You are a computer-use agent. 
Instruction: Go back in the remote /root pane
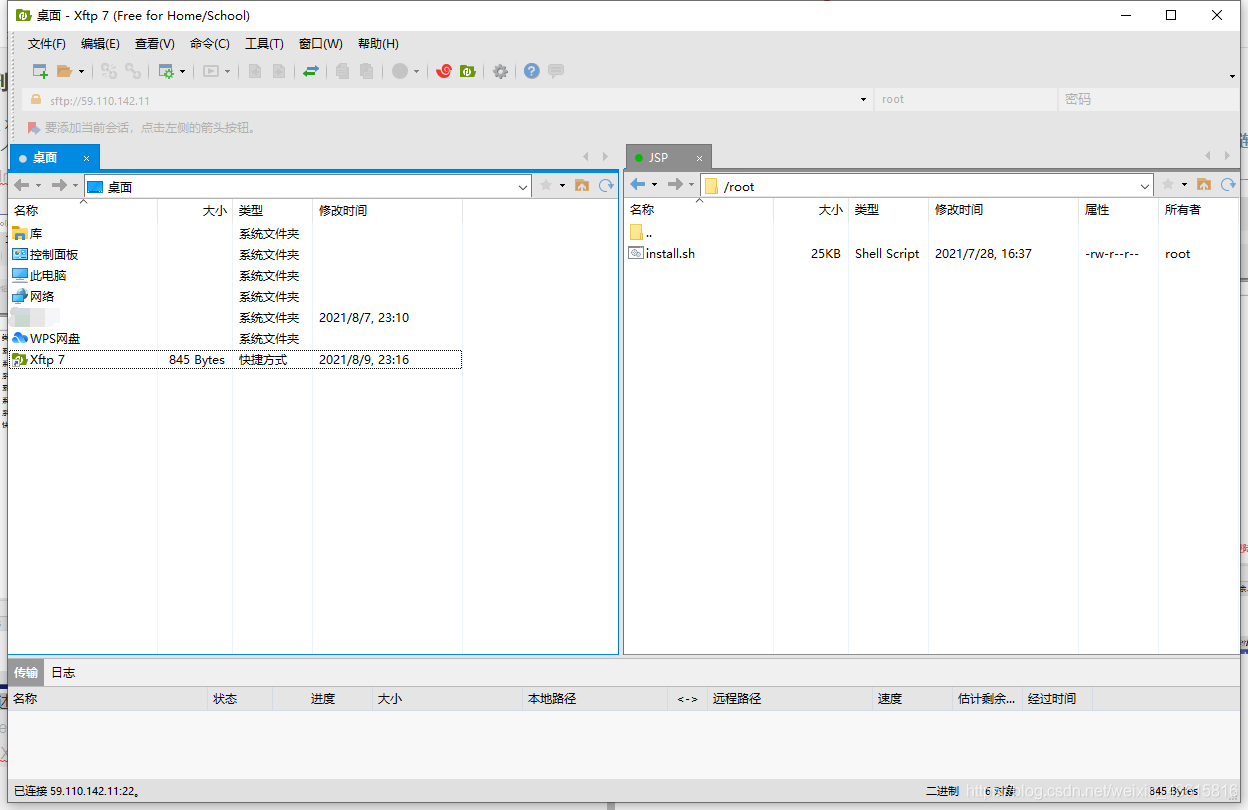(638, 184)
